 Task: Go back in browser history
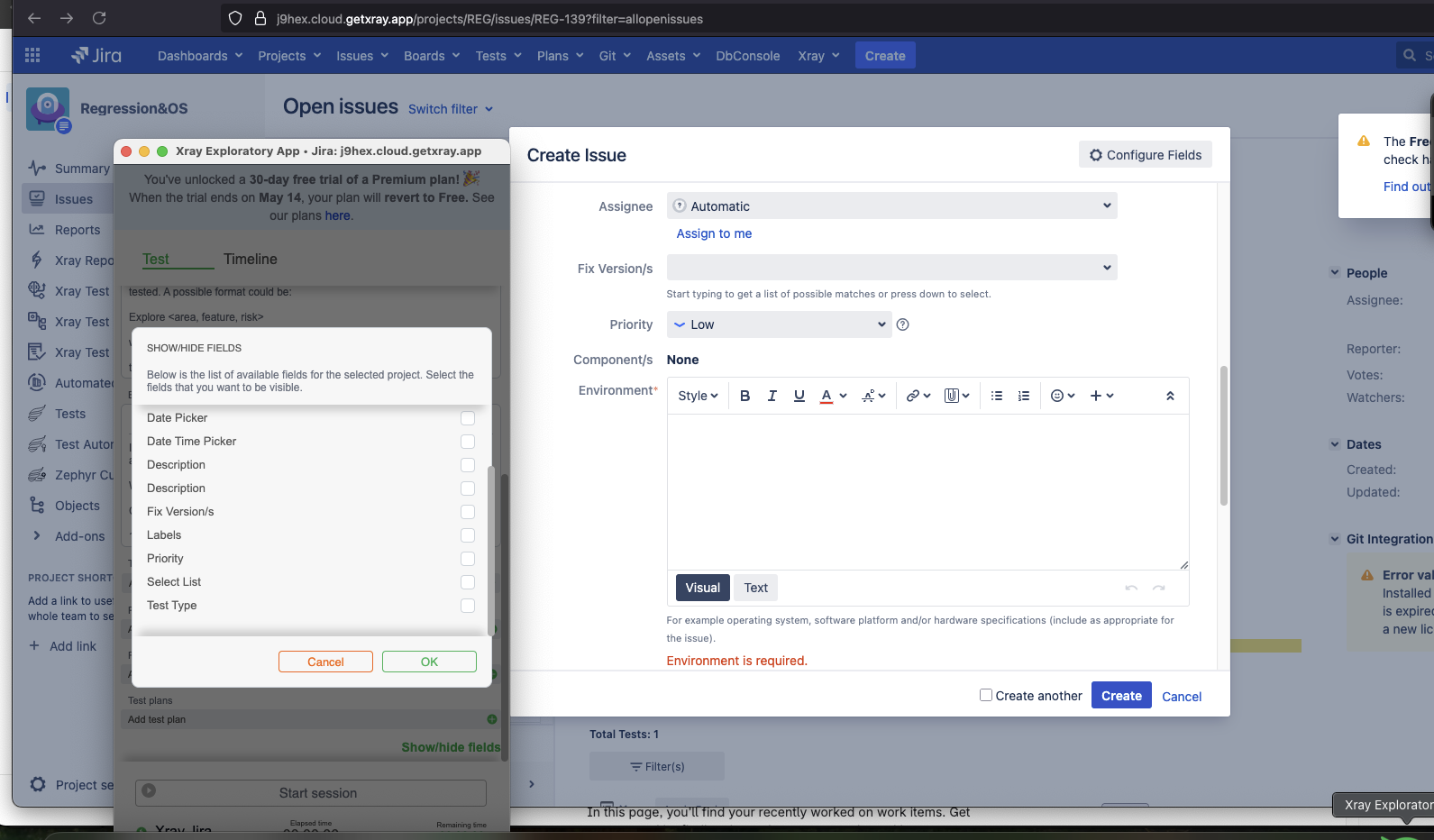pos(34,18)
